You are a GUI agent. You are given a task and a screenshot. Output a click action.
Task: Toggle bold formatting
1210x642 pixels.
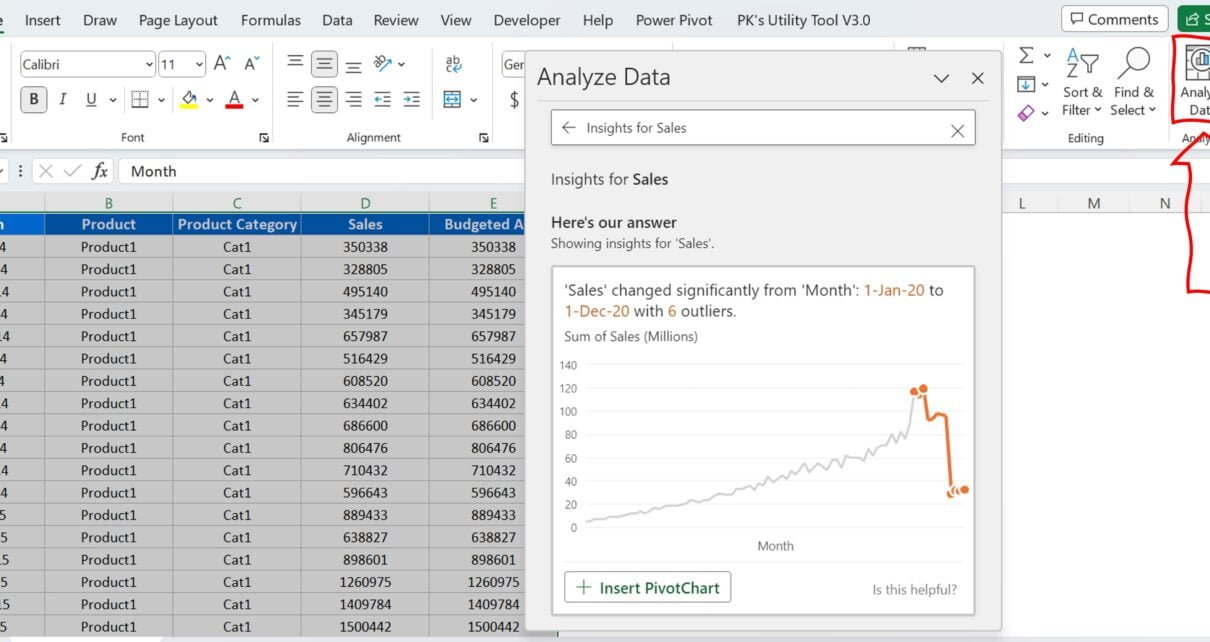click(x=33, y=98)
